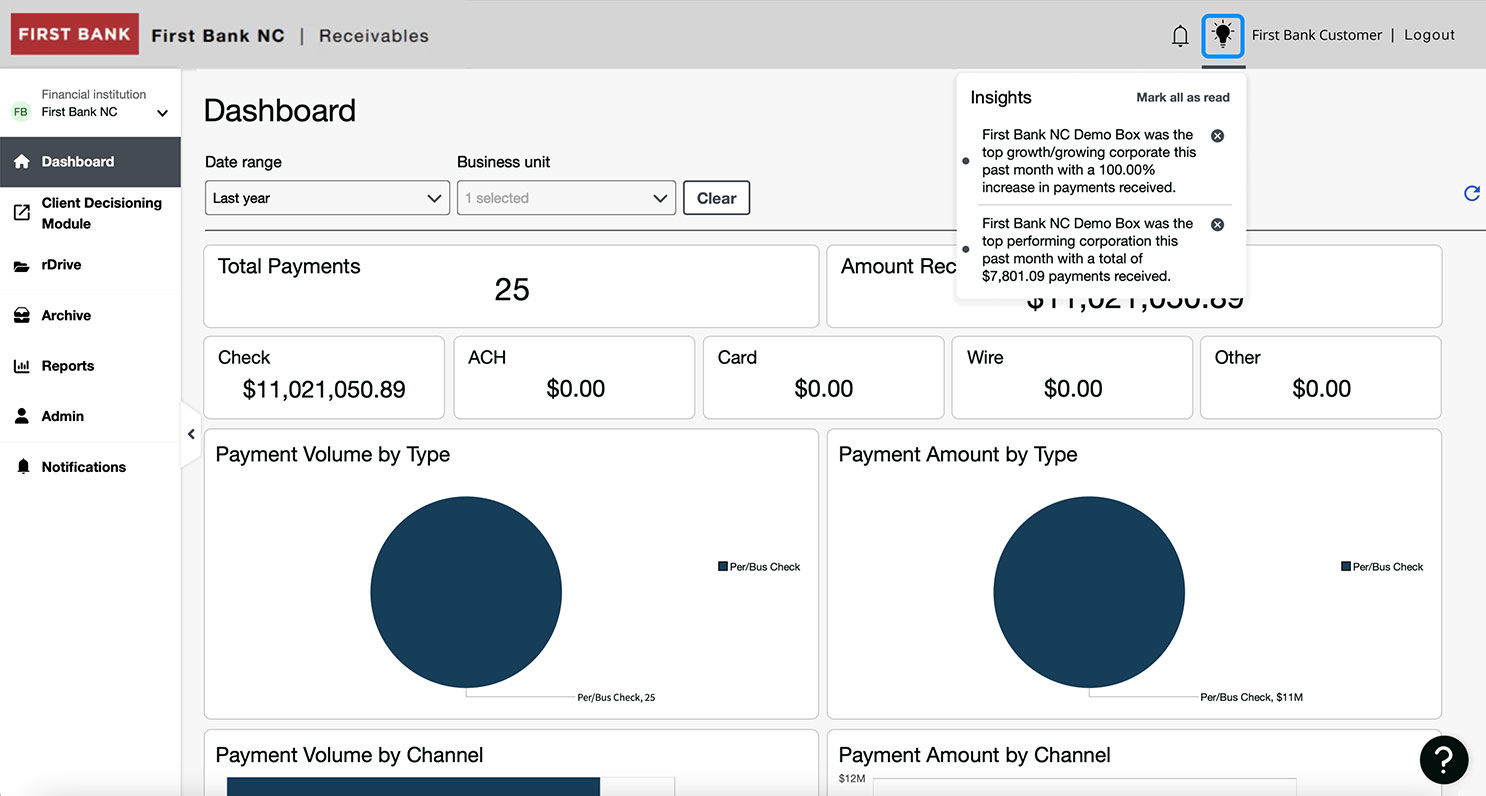Click the Receivables header title

click(x=374, y=36)
